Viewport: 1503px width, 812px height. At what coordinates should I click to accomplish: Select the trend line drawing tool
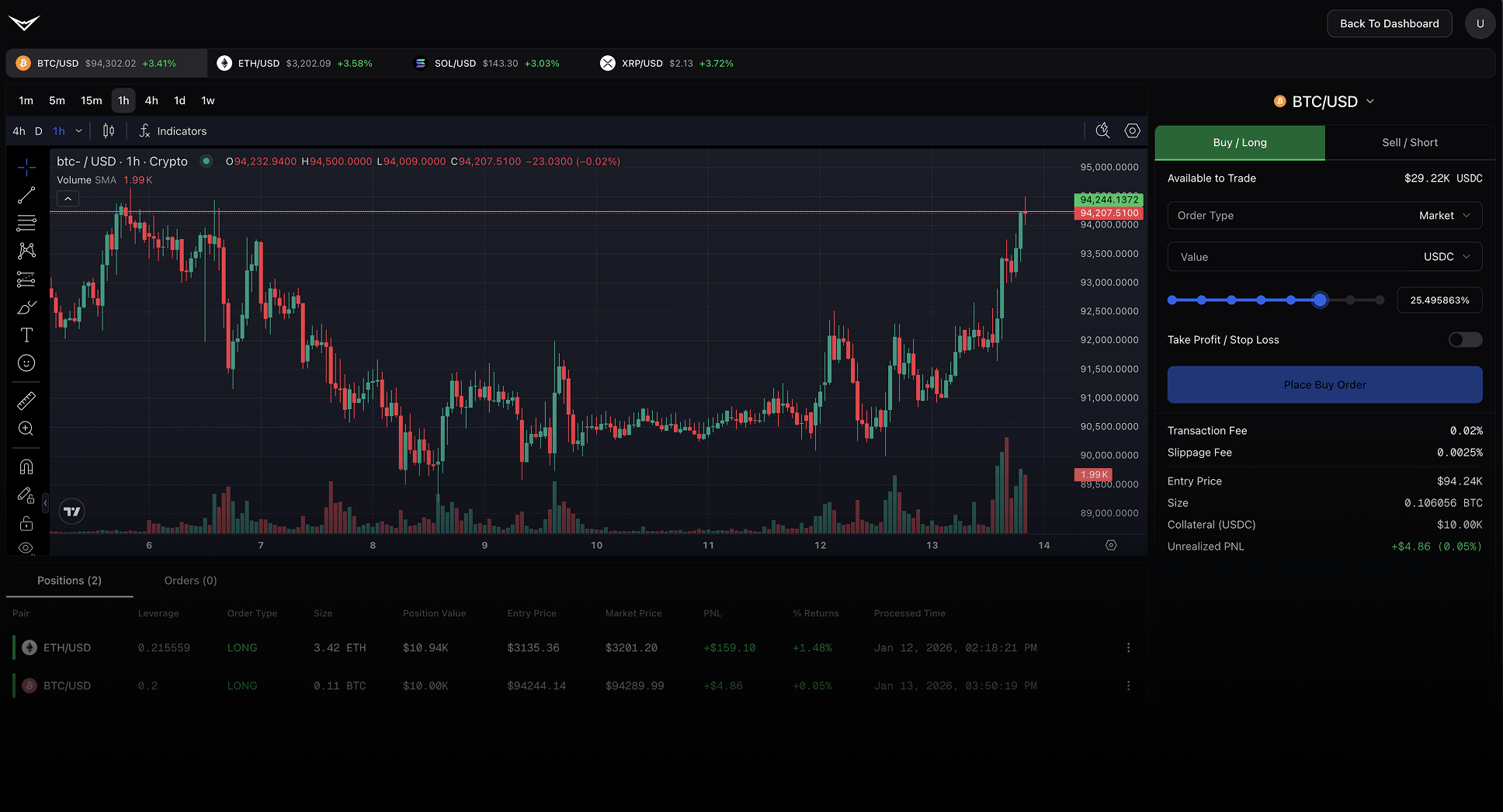26,195
